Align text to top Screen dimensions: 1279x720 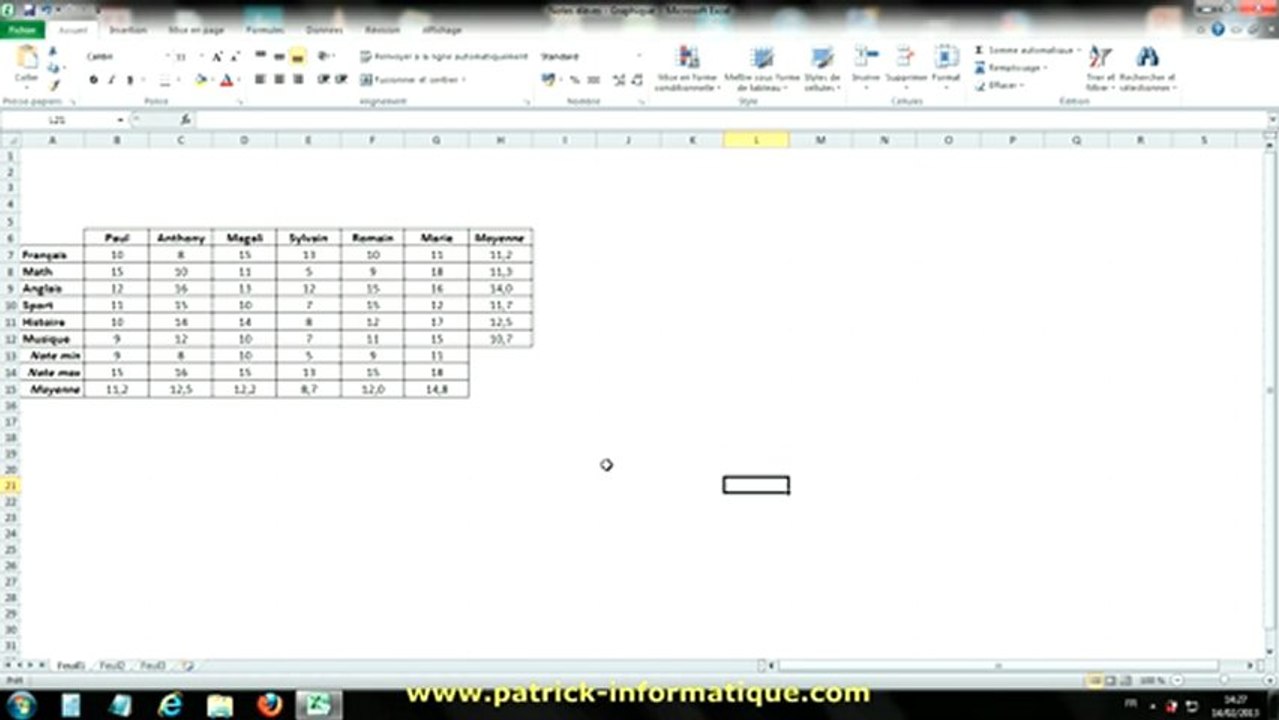coord(260,57)
